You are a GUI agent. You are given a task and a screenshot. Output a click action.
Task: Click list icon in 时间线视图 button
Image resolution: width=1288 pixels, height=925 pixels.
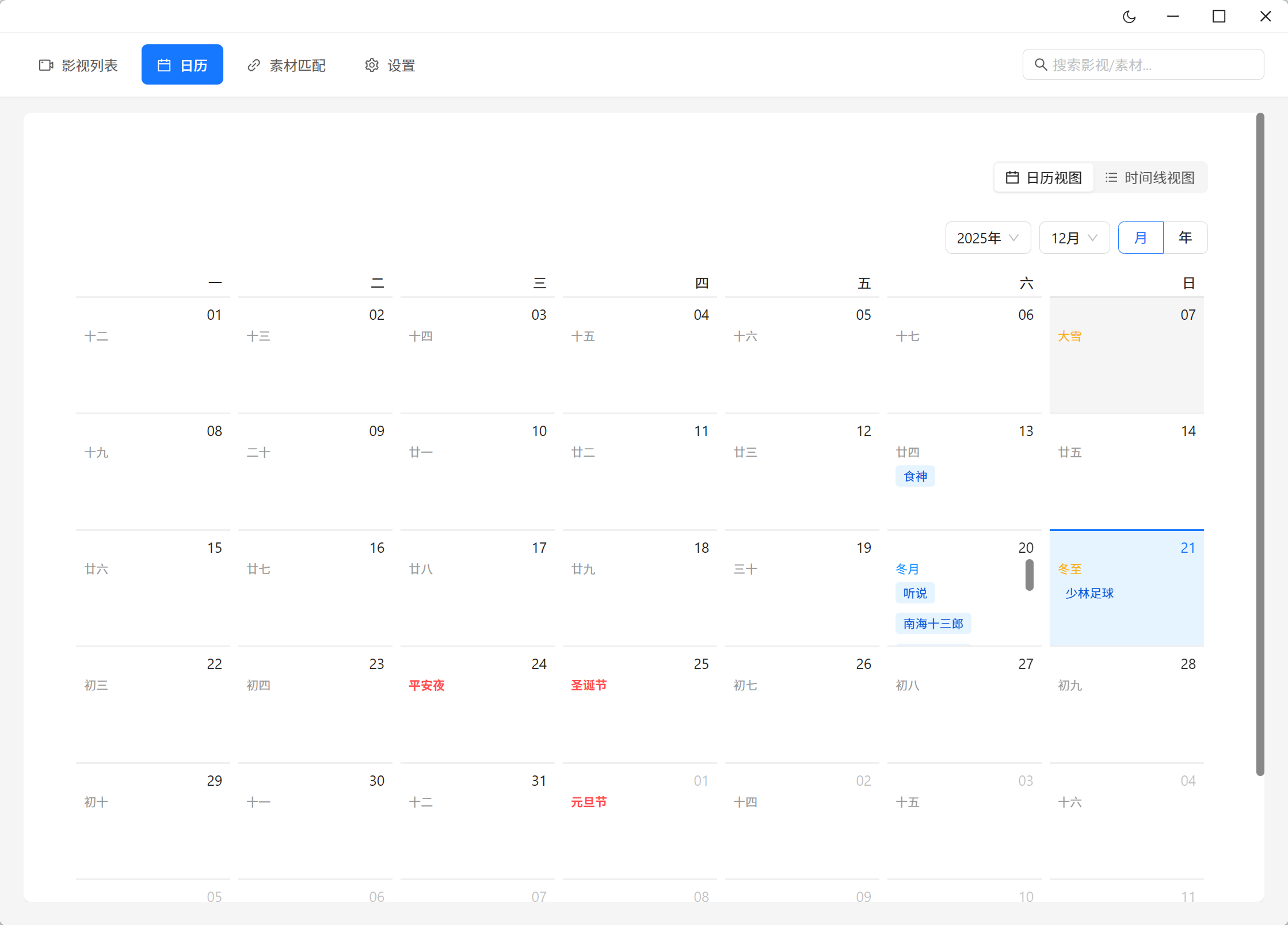point(1111,177)
